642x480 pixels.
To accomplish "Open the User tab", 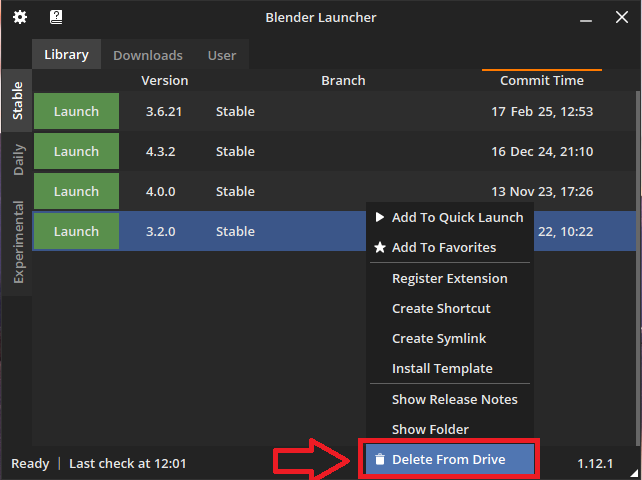I will pos(222,55).
